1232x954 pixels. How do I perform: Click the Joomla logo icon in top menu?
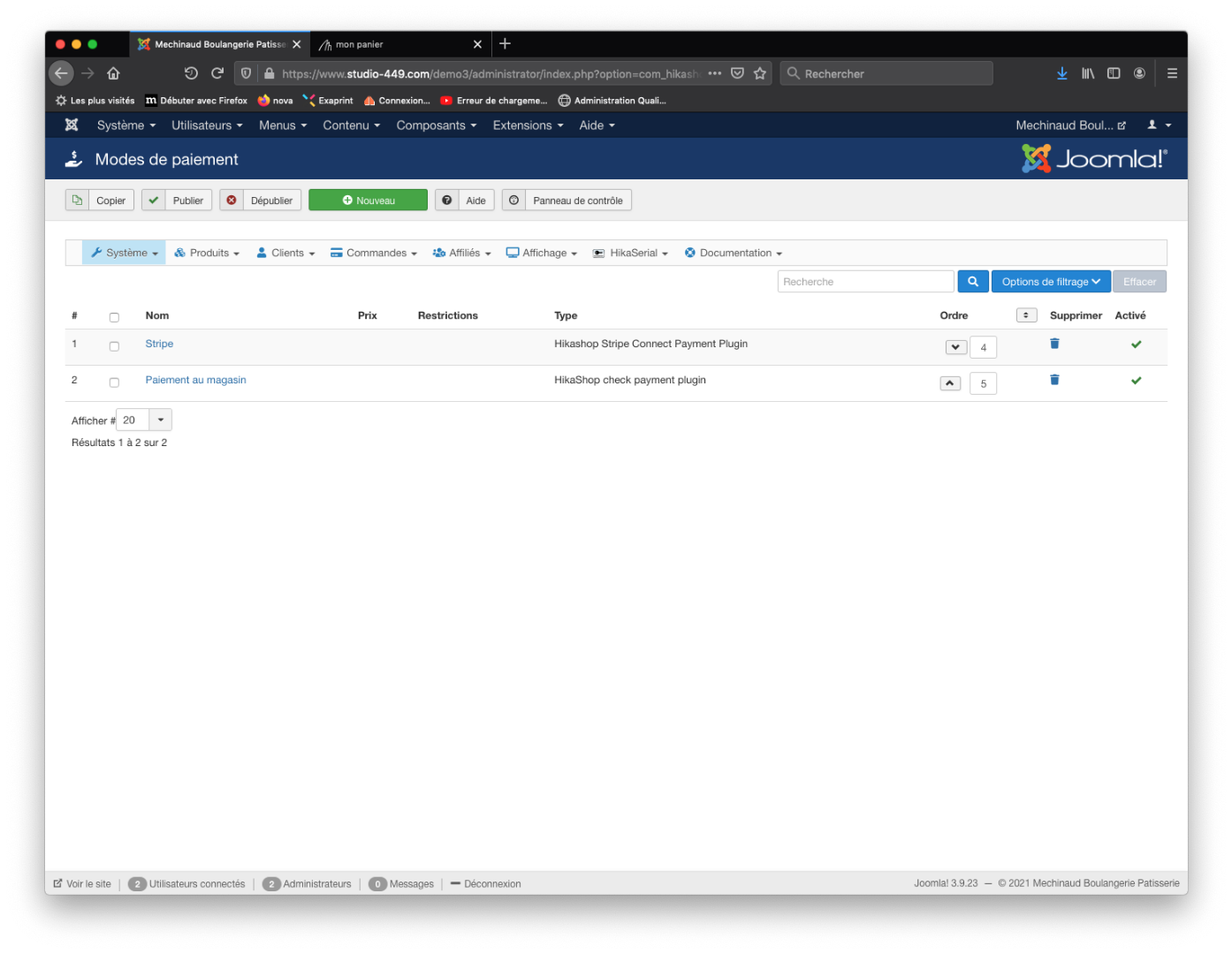[72, 125]
